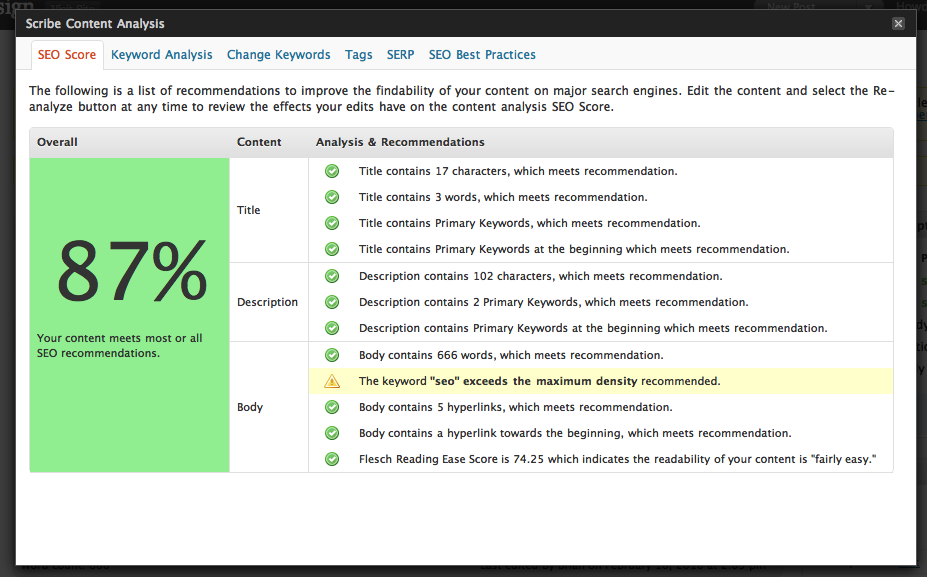The height and width of the screenshot is (577, 927).
Task: Close the Scribe Content Analysis dialog
Action: point(898,24)
